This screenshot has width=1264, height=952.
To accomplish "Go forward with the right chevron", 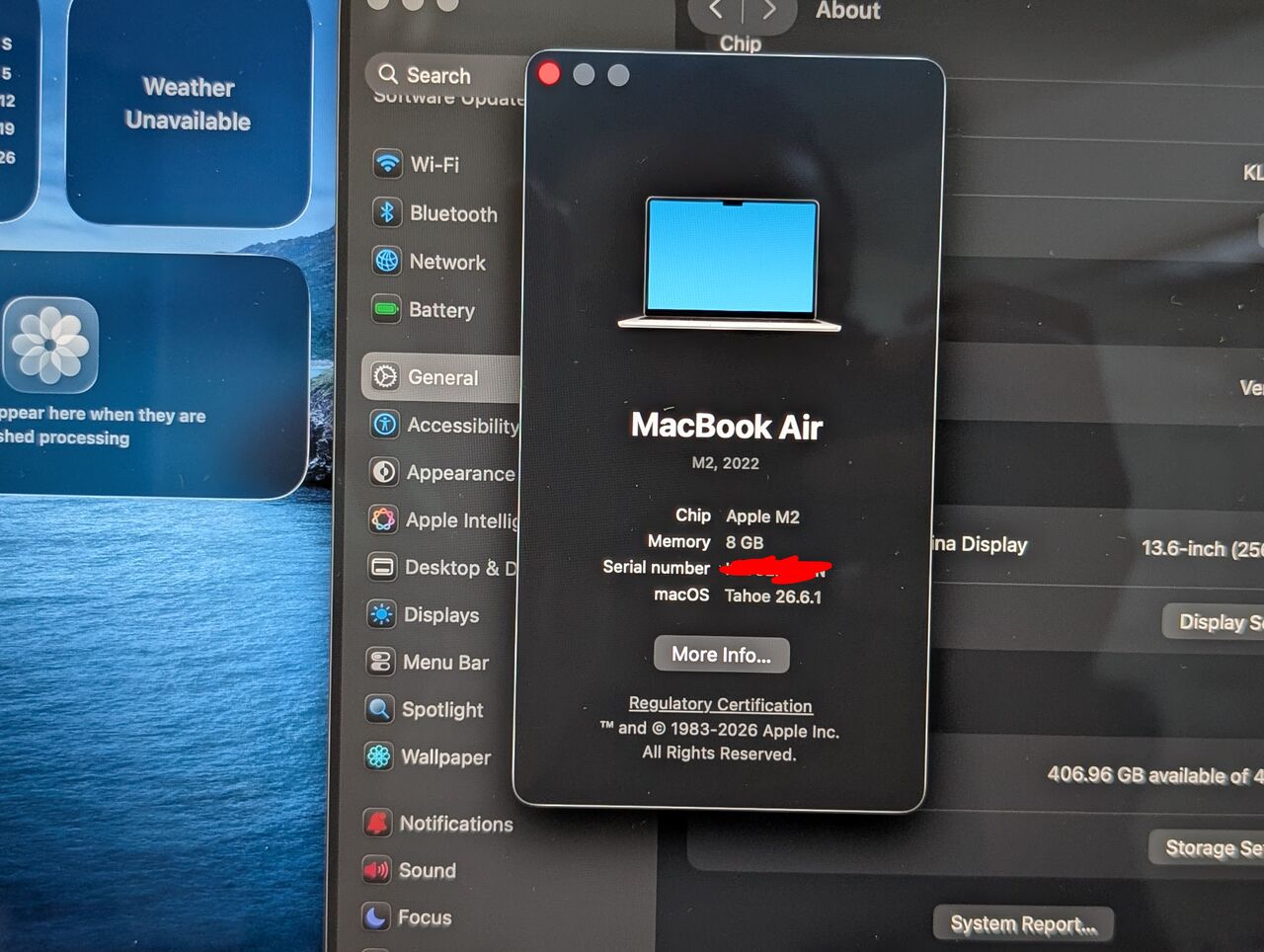I will pyautogui.click(x=768, y=11).
